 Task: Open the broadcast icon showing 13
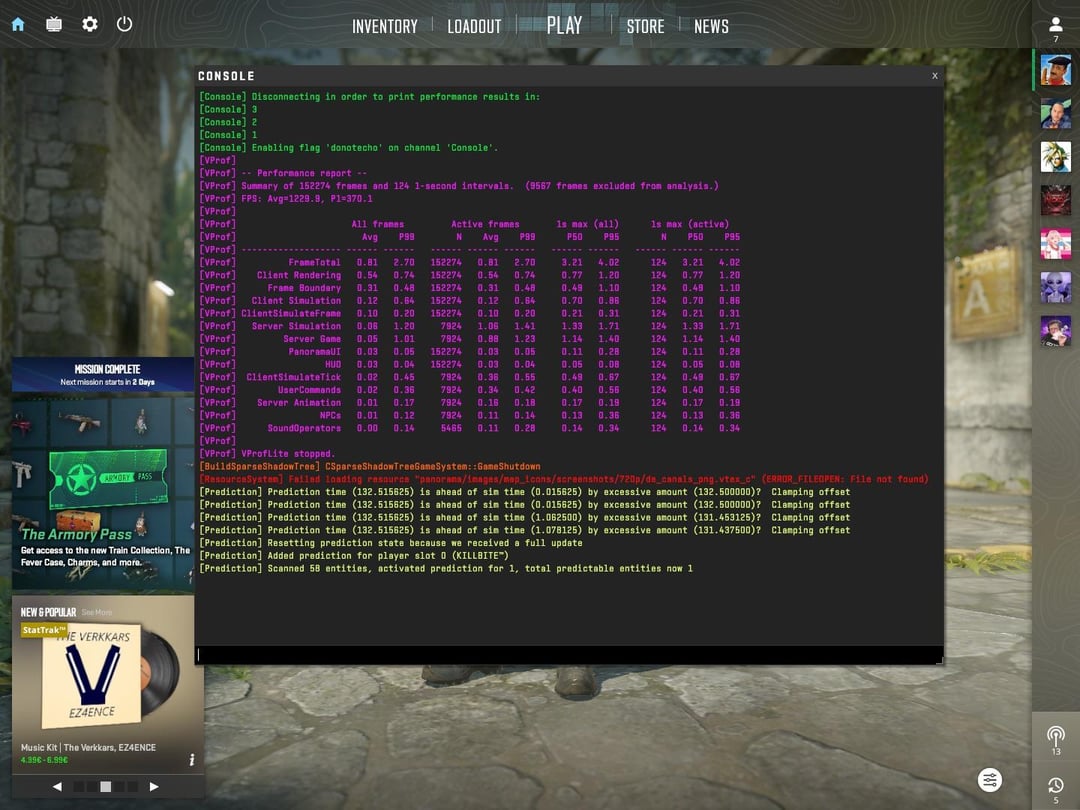point(1055,736)
